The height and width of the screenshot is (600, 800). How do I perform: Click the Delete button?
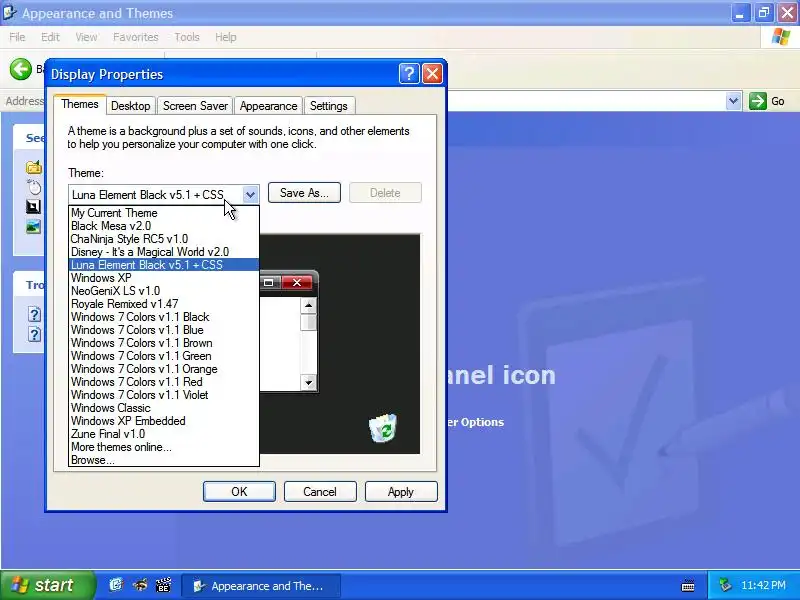(x=385, y=193)
